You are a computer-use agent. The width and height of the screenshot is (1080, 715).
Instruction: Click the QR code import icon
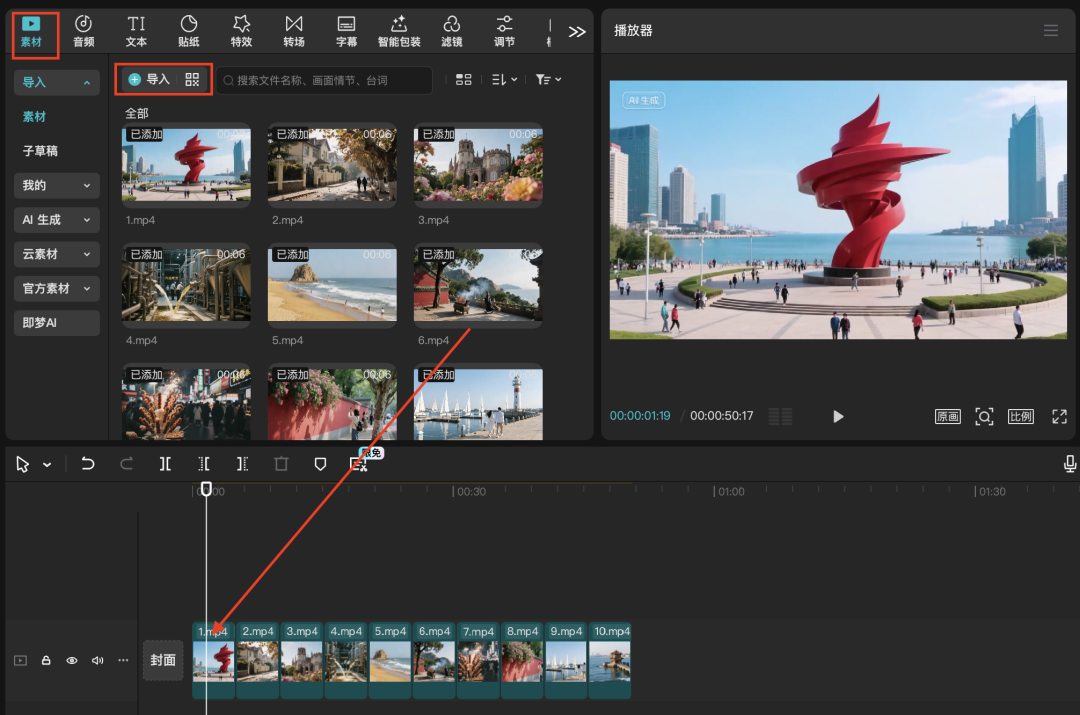(x=193, y=80)
